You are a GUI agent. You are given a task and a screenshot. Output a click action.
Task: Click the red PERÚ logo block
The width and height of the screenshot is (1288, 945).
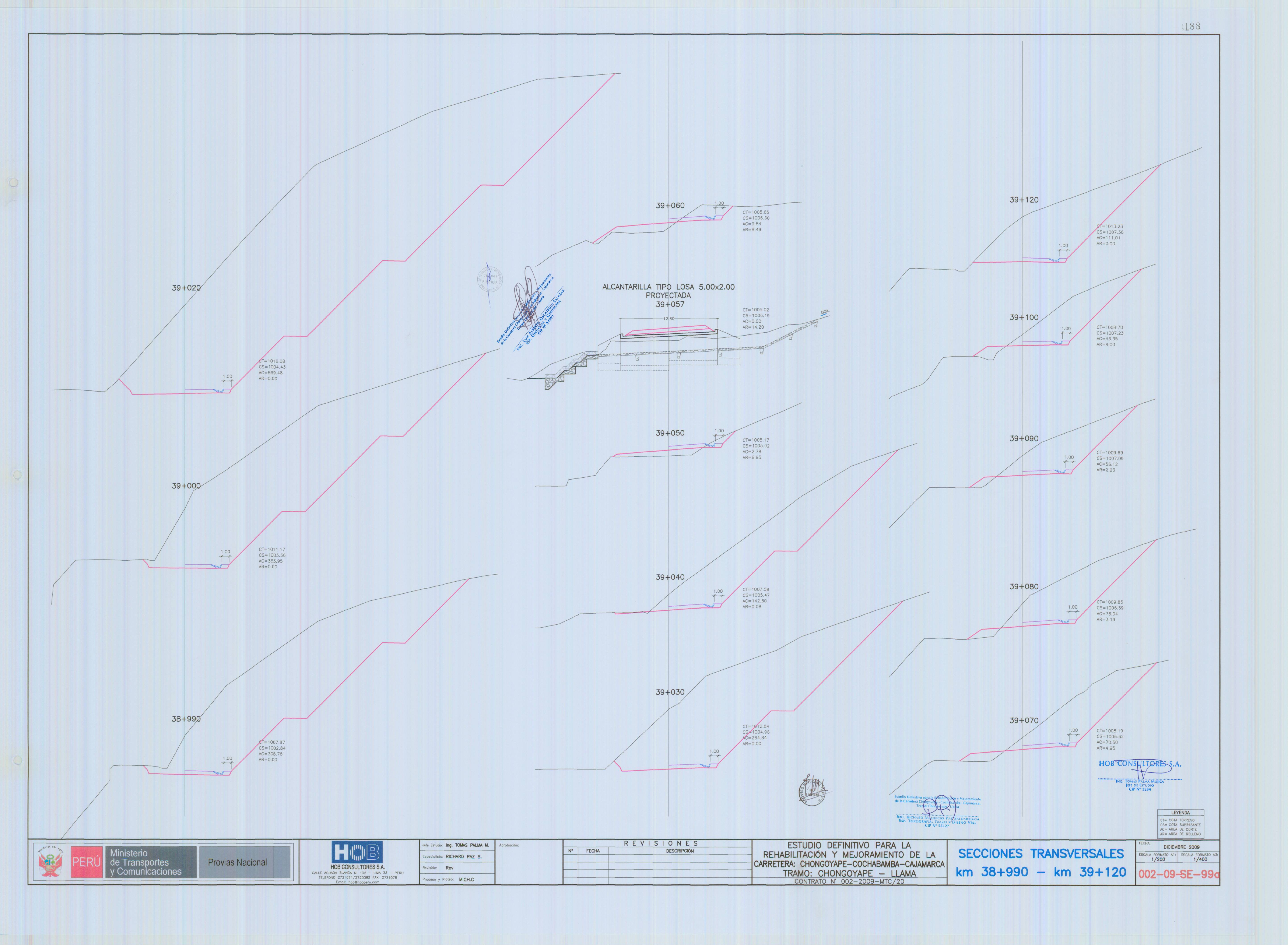tap(87, 862)
